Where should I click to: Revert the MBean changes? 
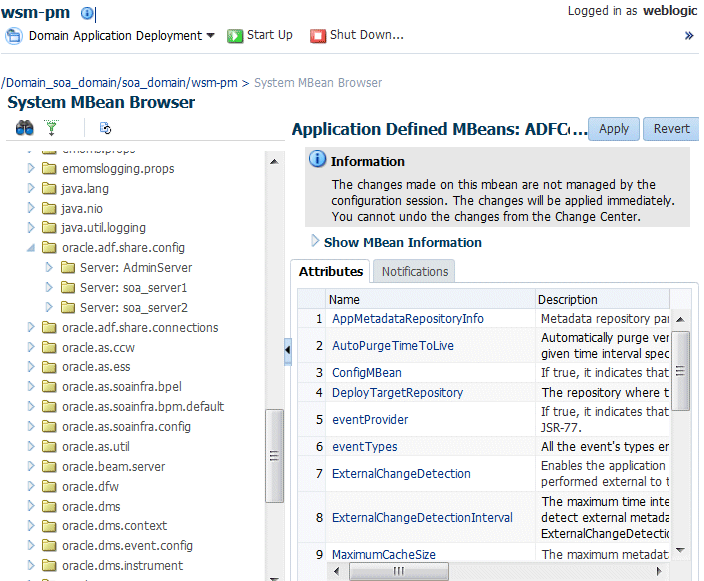[671, 129]
